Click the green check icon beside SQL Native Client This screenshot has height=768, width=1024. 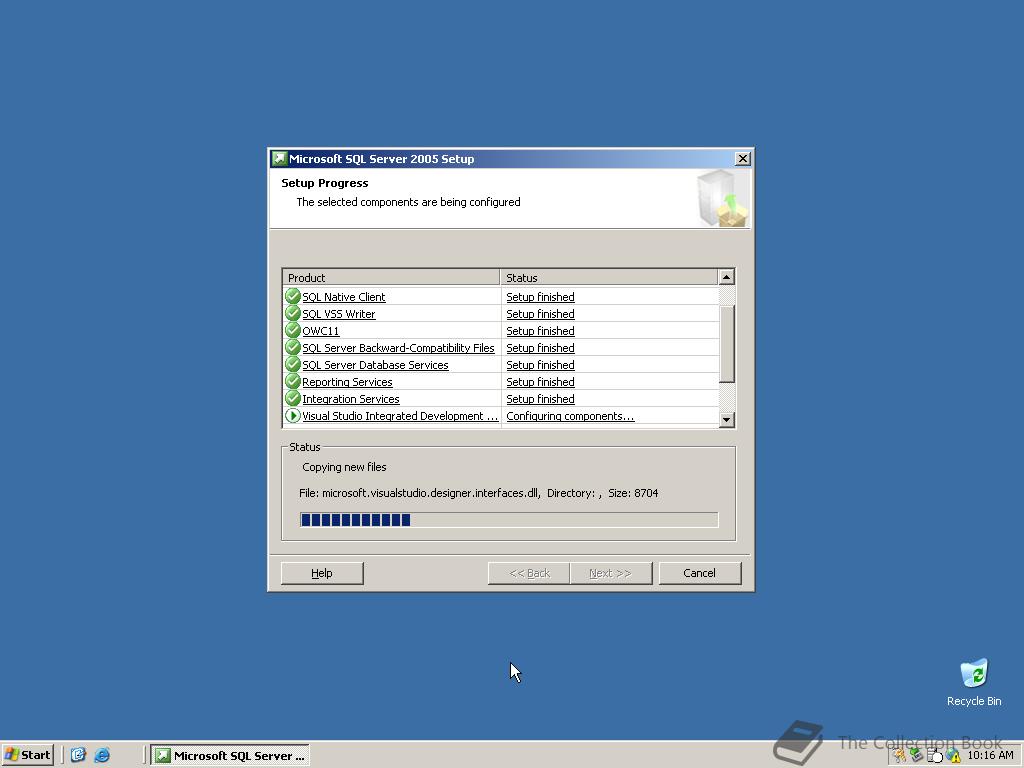click(293, 296)
